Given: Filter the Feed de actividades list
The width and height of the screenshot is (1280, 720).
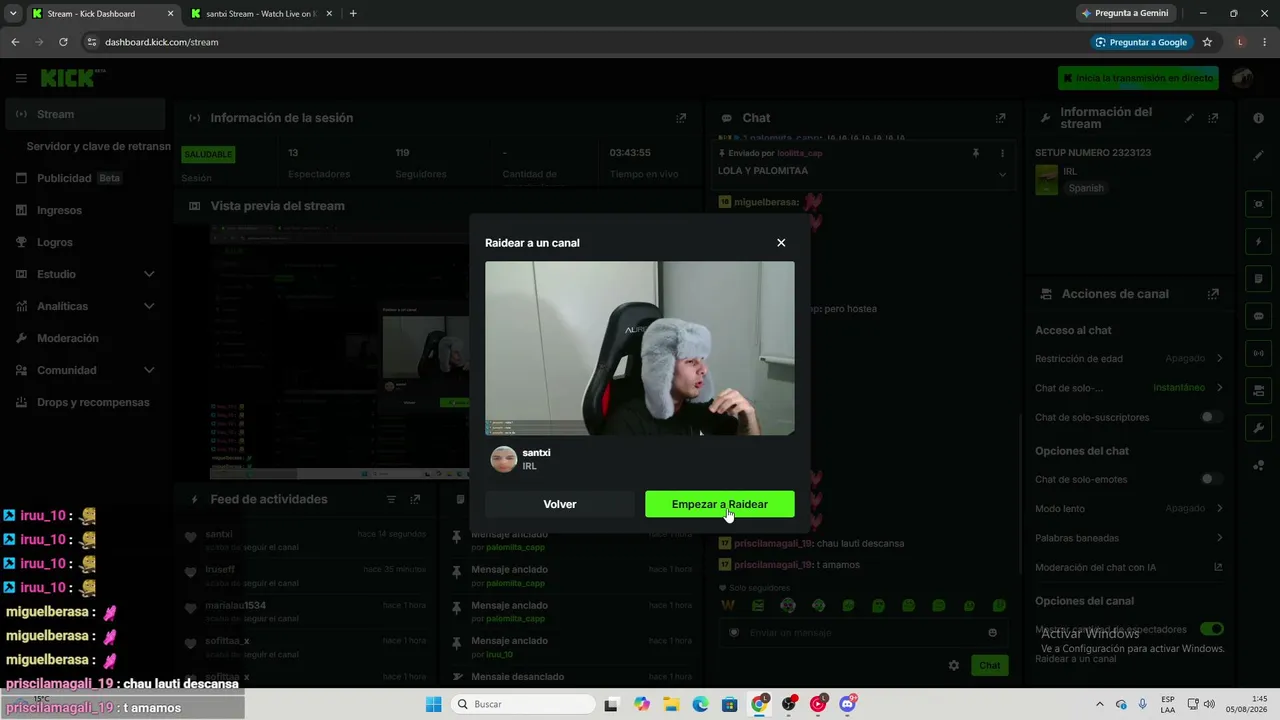Looking at the screenshot, I should 391,499.
